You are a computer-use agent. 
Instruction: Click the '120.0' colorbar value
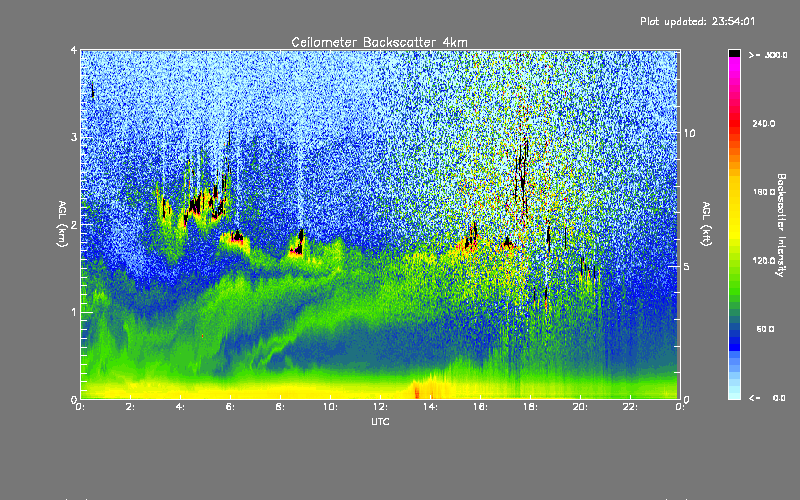pyautogui.click(x=764, y=261)
